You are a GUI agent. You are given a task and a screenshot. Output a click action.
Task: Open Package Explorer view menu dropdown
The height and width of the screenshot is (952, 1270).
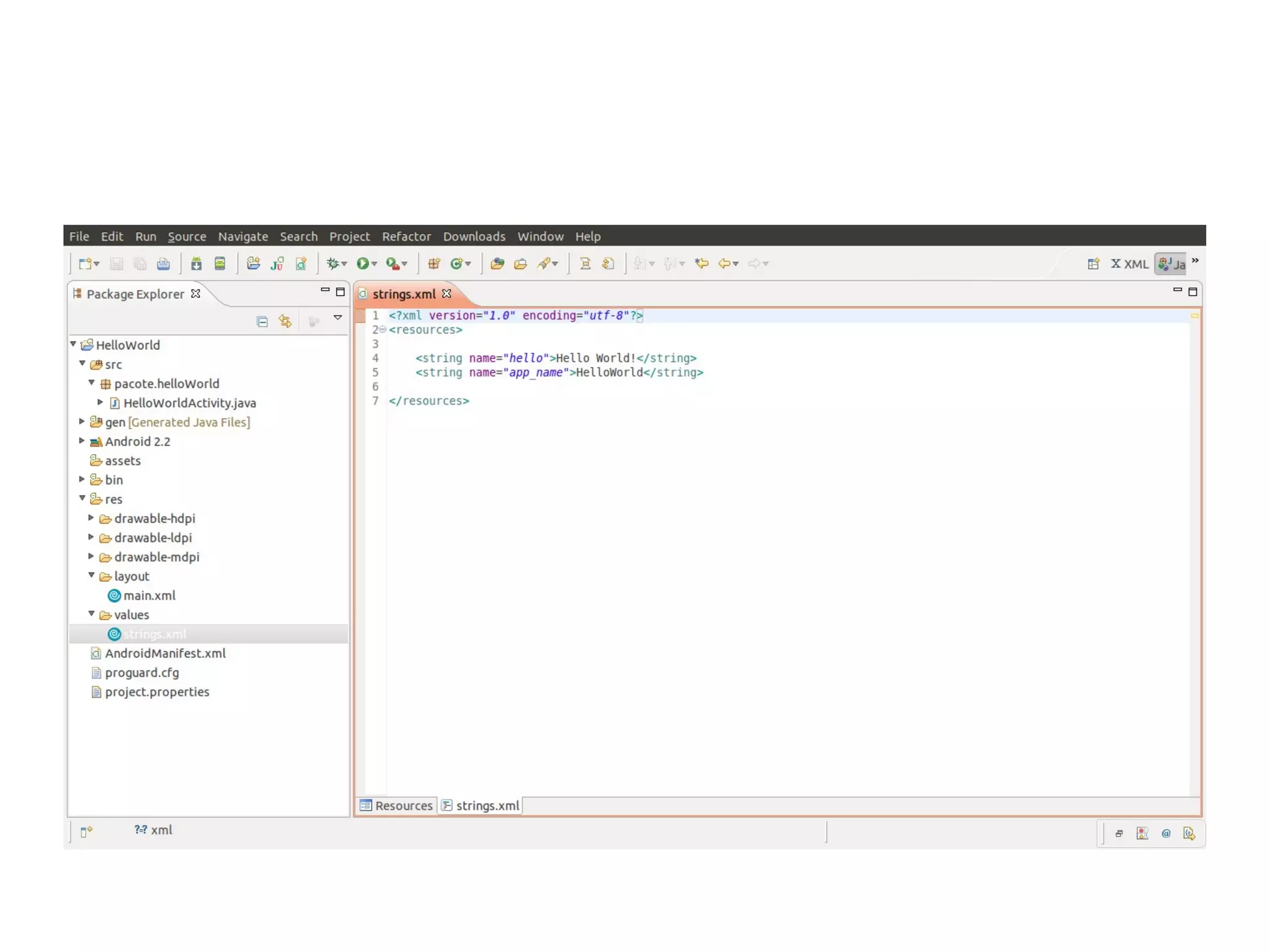pos(338,318)
